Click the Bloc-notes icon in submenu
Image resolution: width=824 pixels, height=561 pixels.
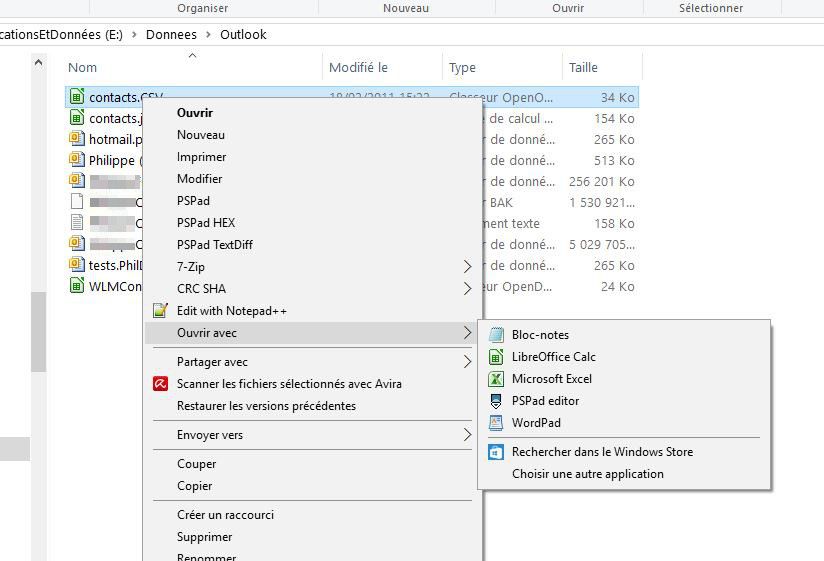click(x=495, y=335)
